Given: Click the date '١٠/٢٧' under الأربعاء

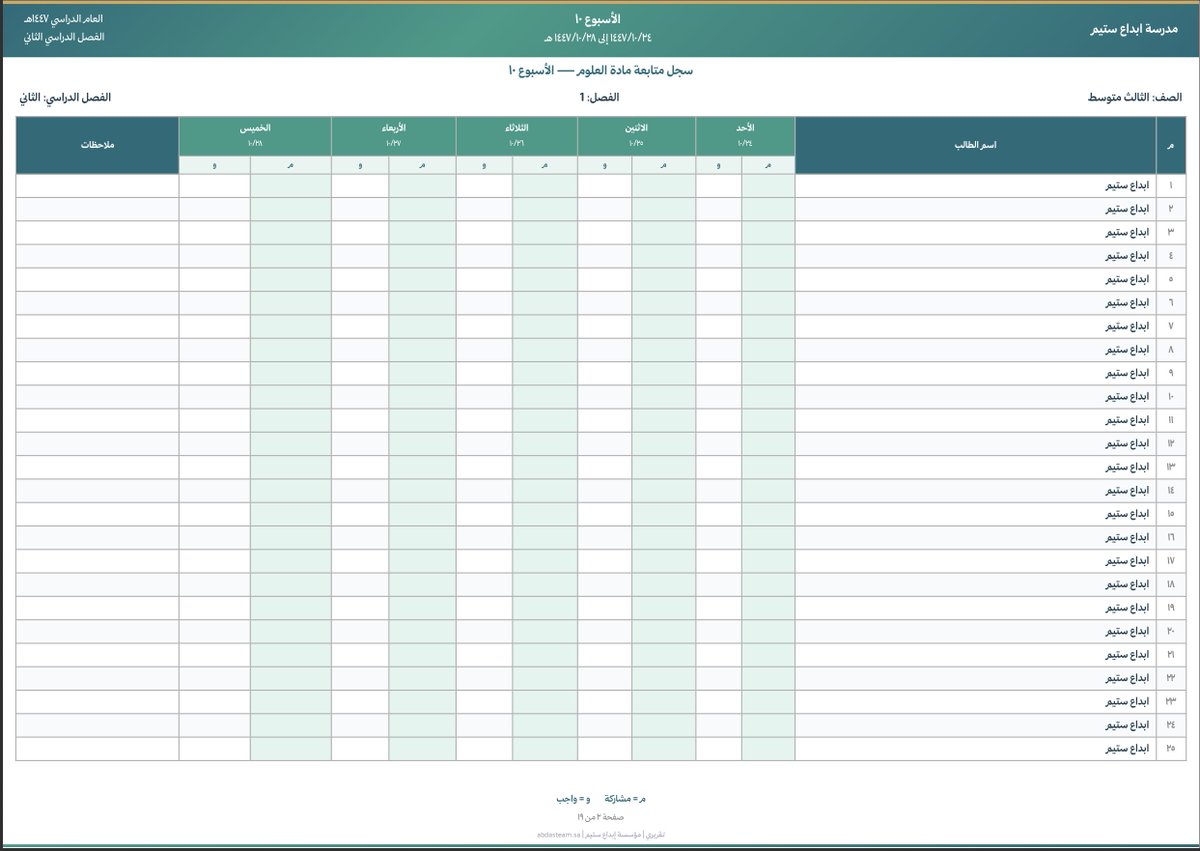Looking at the screenshot, I should pyautogui.click(x=393, y=144).
